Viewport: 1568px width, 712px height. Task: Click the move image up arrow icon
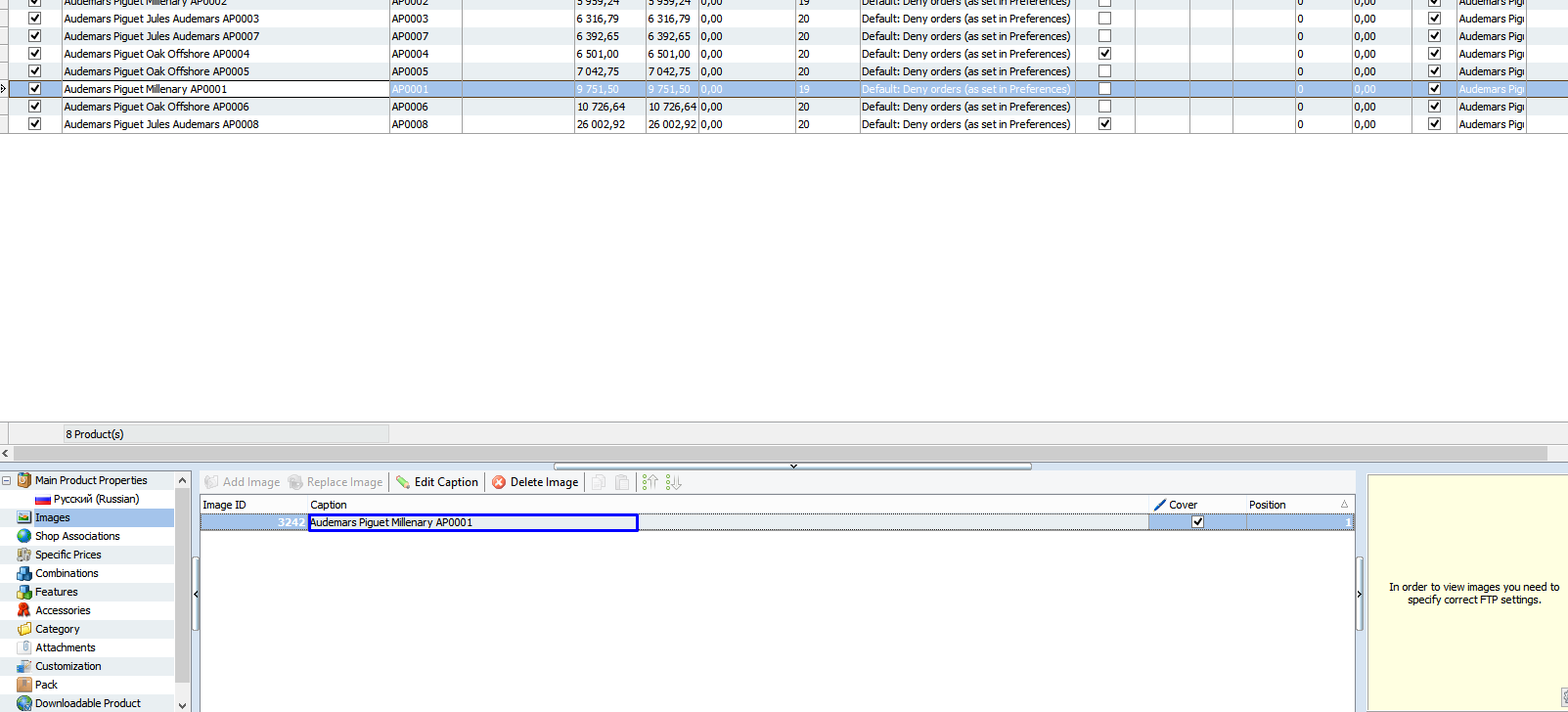point(650,482)
